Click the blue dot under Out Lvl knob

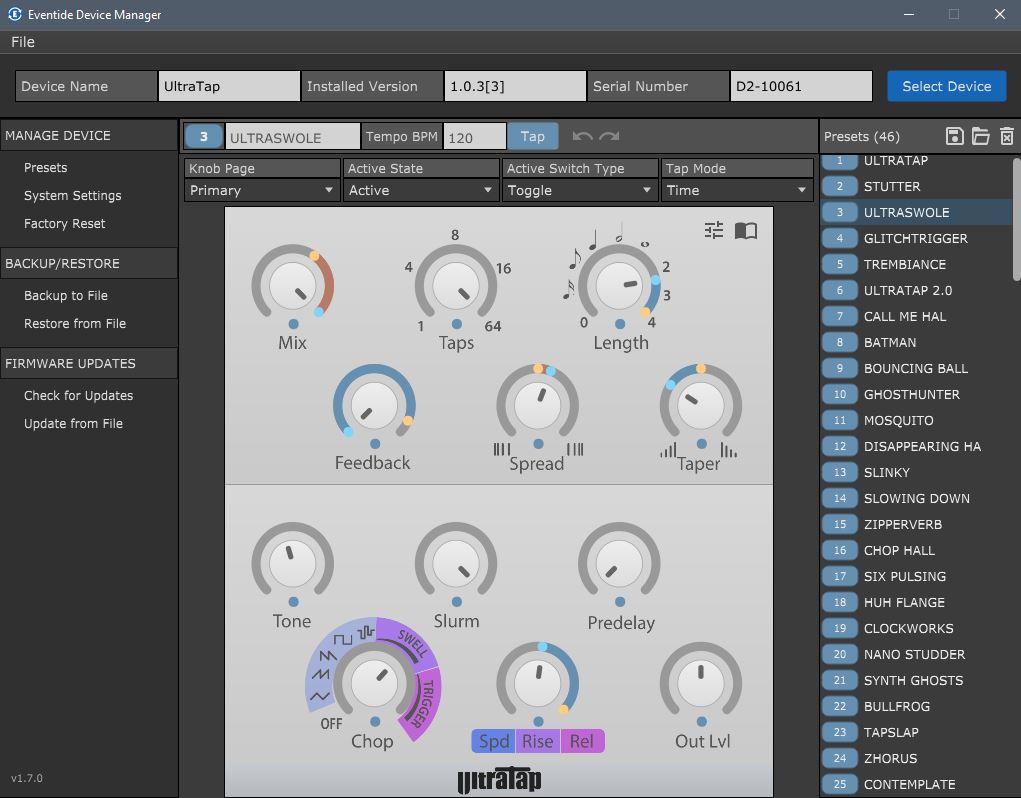(701, 722)
